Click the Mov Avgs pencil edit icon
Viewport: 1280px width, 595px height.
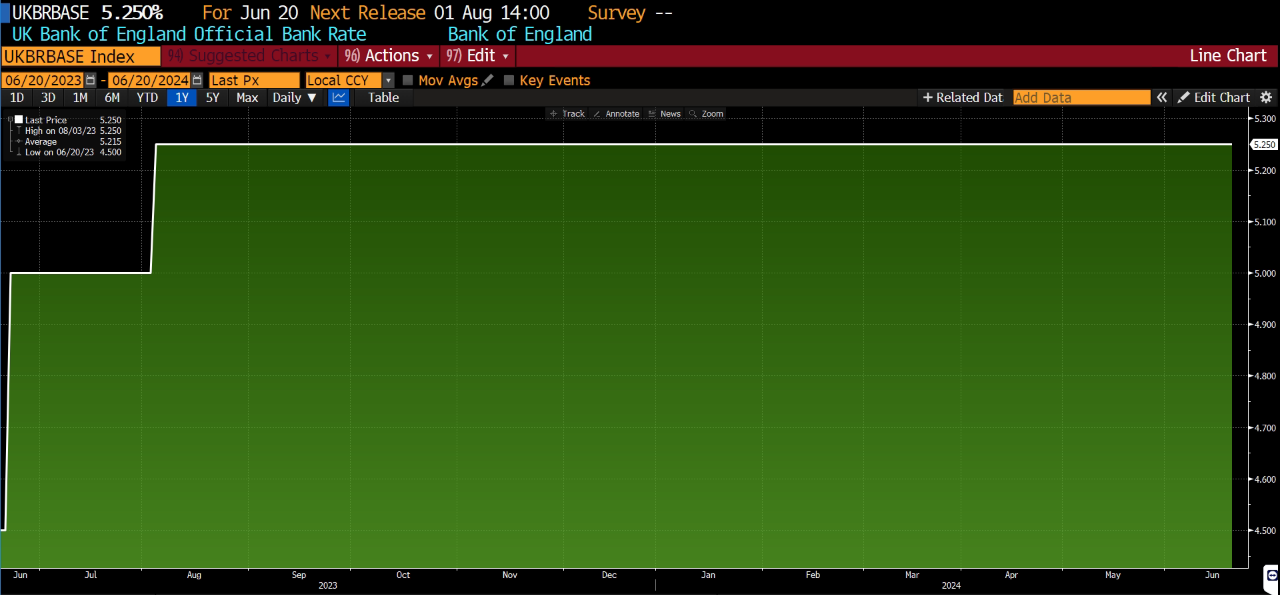[x=488, y=80]
